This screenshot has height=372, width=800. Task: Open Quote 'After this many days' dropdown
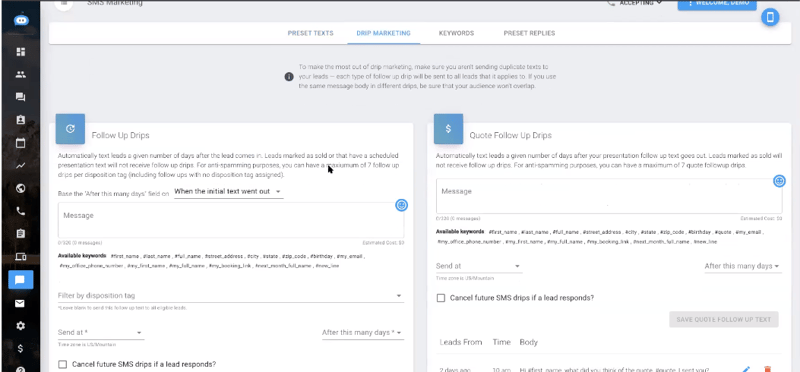(742, 266)
